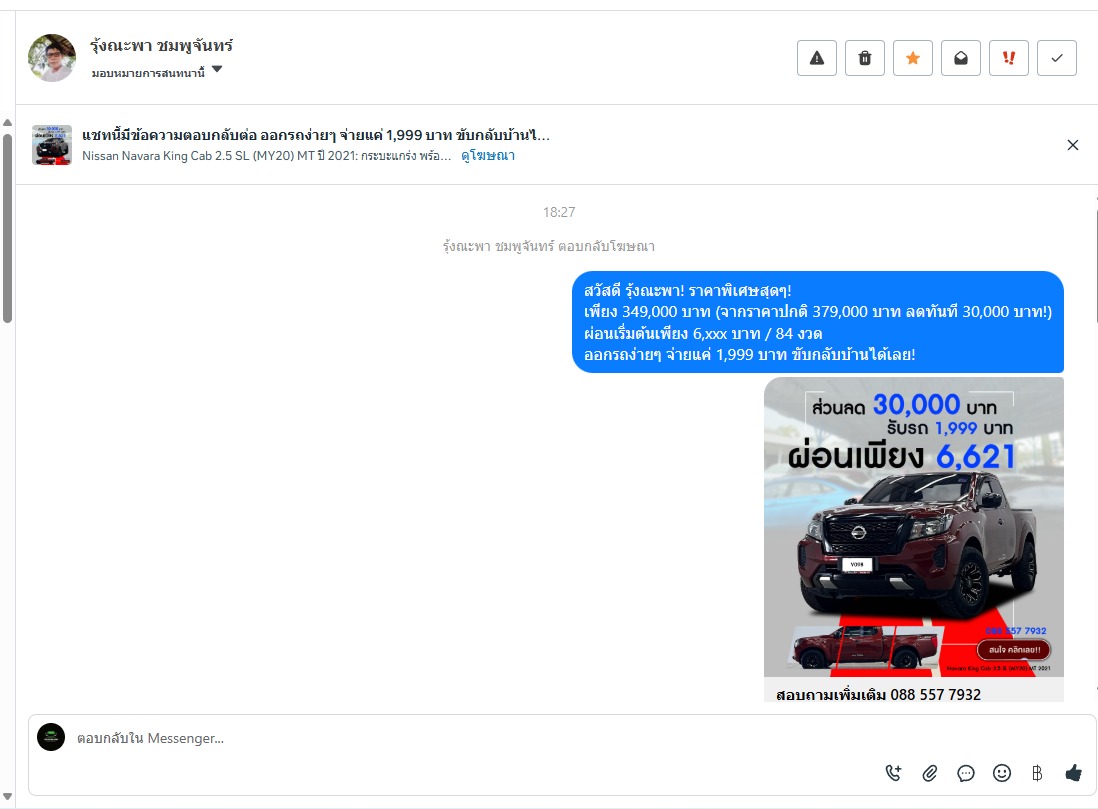This screenshot has width=1098, height=809.
Task: Click the ดูโฆษณา link
Action: 487,155
